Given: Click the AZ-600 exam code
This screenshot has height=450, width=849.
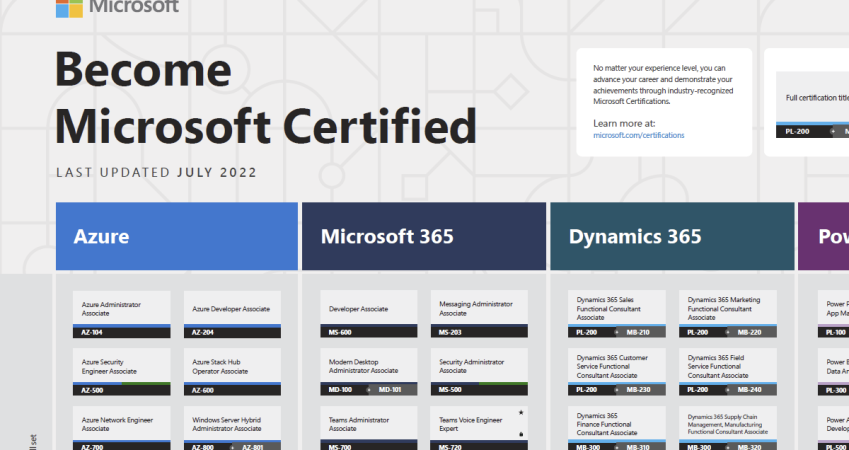Looking at the screenshot, I should [x=203, y=390].
